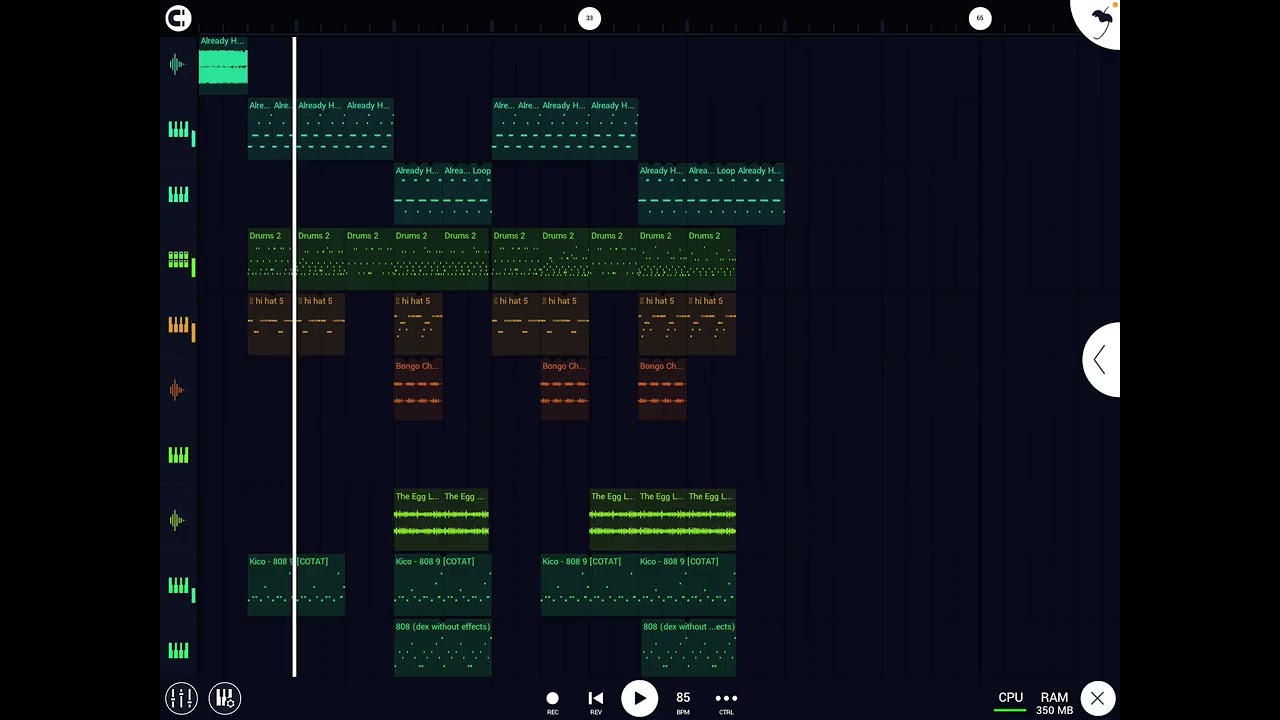Close the bottom toolbar with the X
This screenshot has height=720, width=1280.
click(x=1097, y=698)
